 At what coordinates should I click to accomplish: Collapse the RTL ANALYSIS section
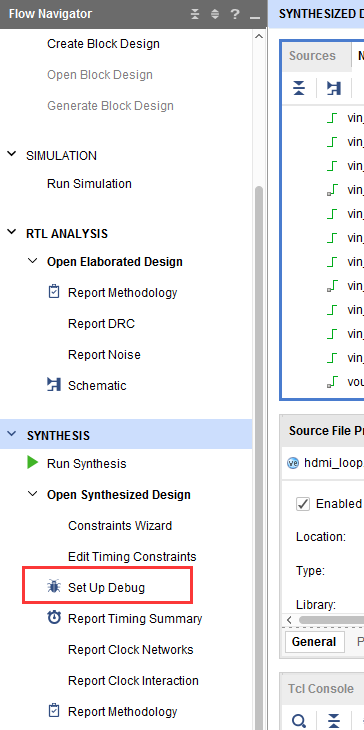coord(12,232)
